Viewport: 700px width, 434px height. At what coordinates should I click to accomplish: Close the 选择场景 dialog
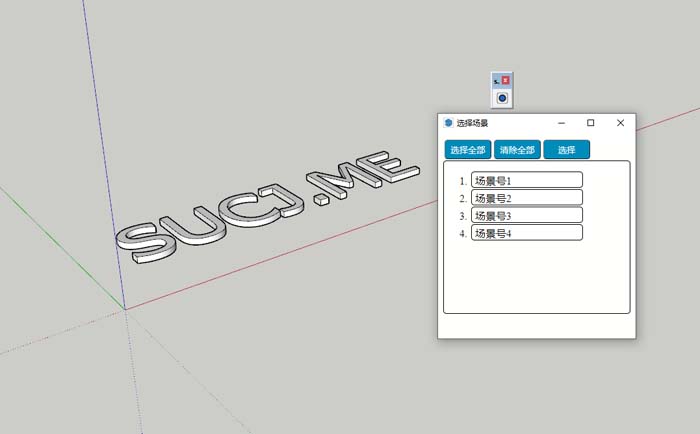(620, 123)
